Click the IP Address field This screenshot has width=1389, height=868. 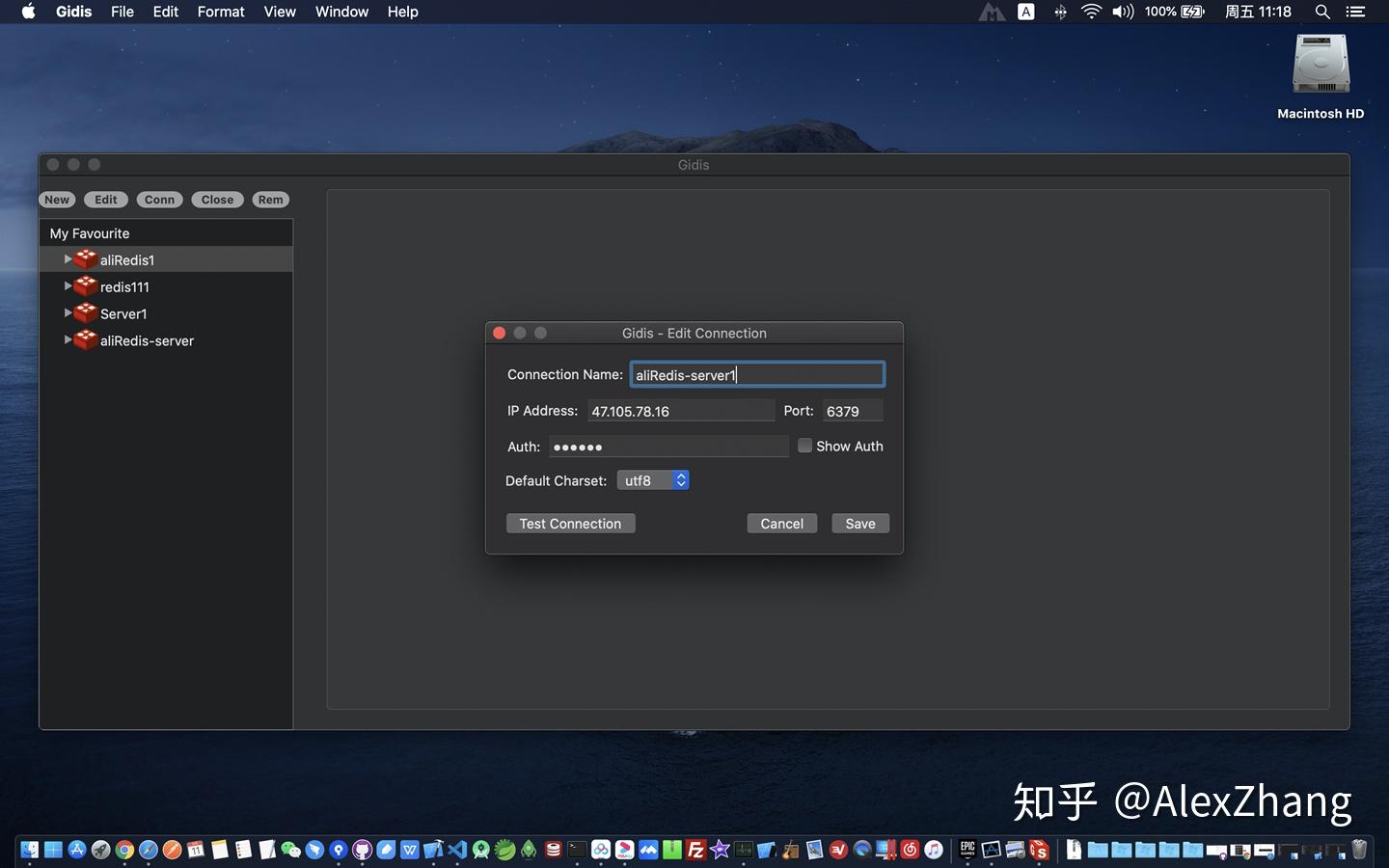point(681,411)
